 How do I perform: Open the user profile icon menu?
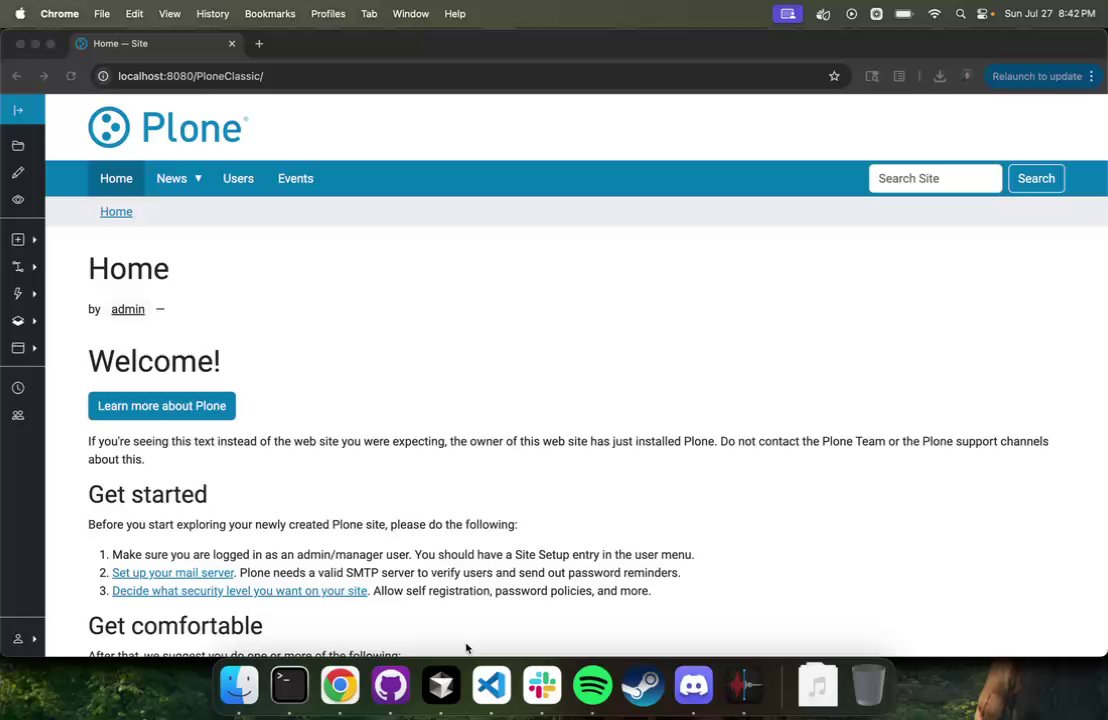point(18,639)
